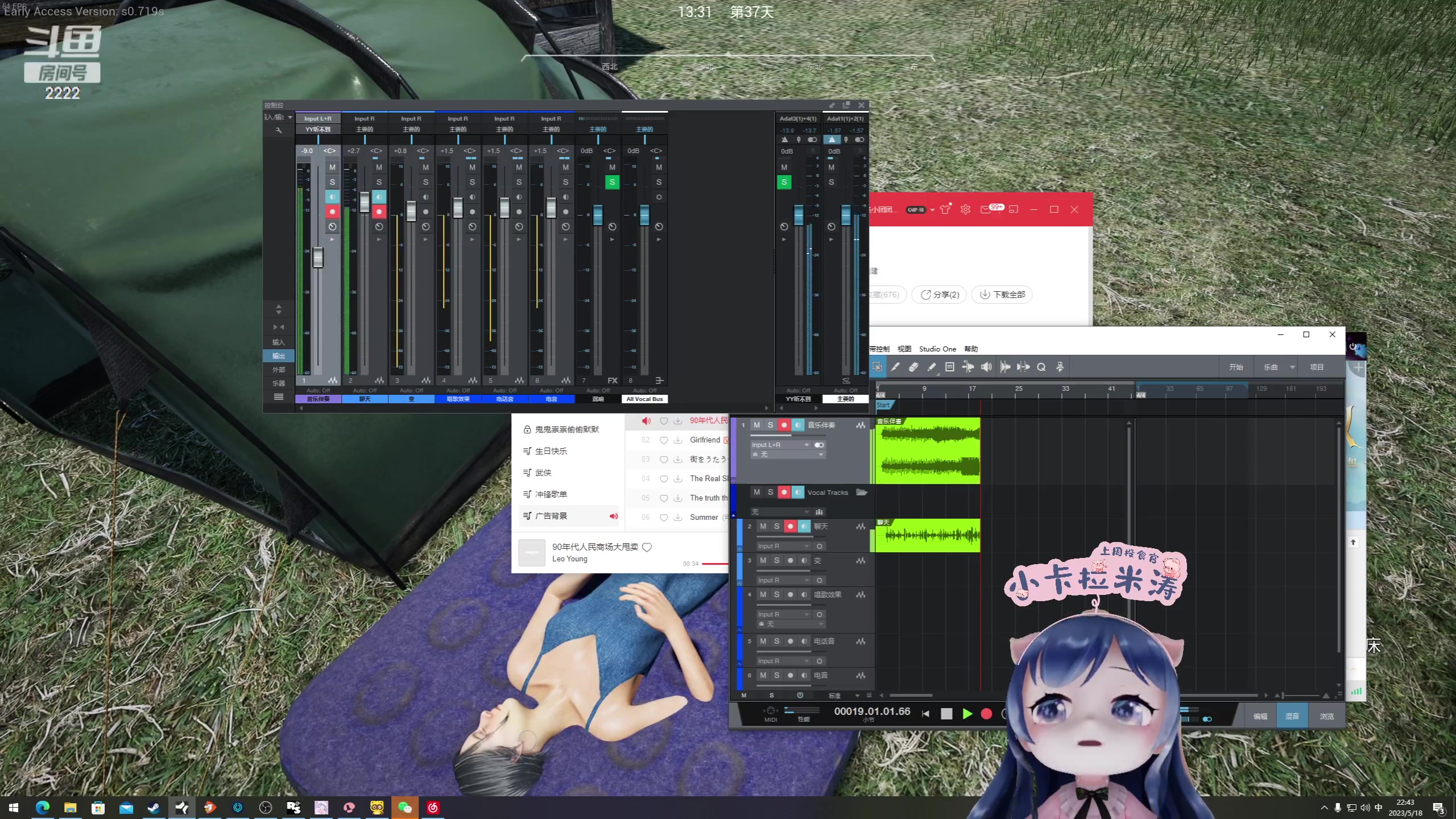Click the 下载全部 button

[1002, 295]
